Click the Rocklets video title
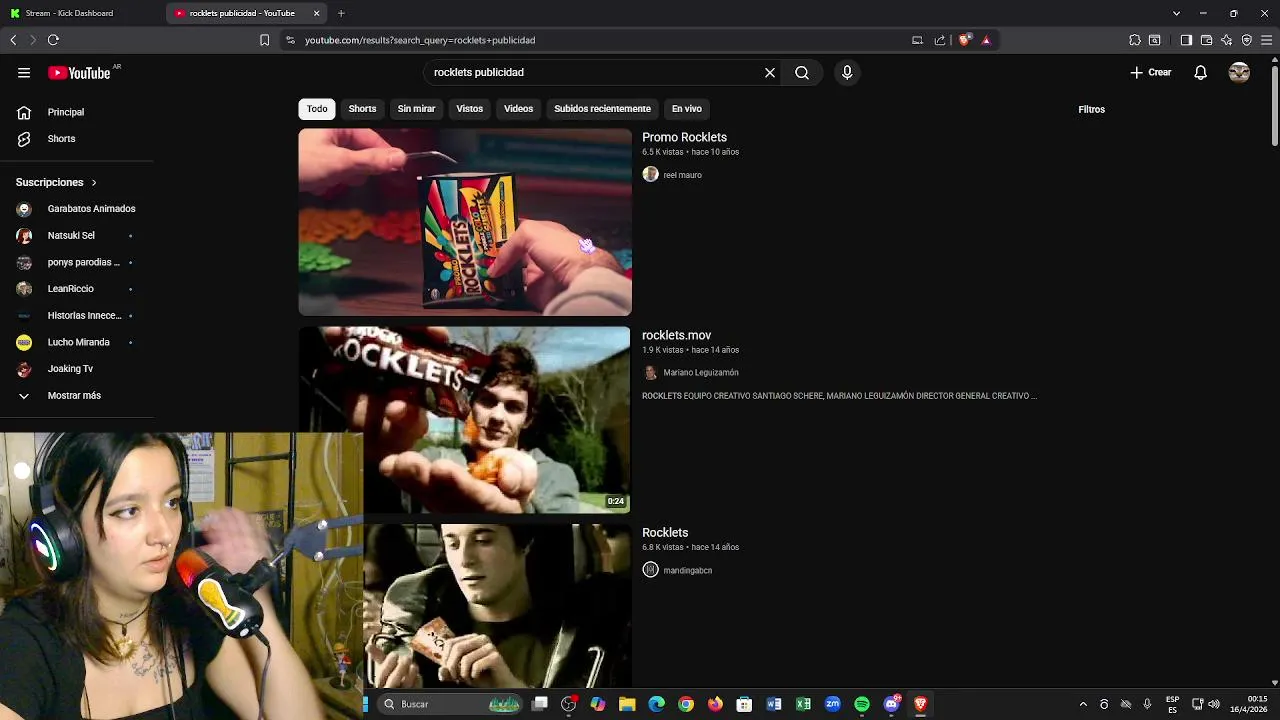Image resolution: width=1280 pixels, height=720 pixels. point(665,533)
